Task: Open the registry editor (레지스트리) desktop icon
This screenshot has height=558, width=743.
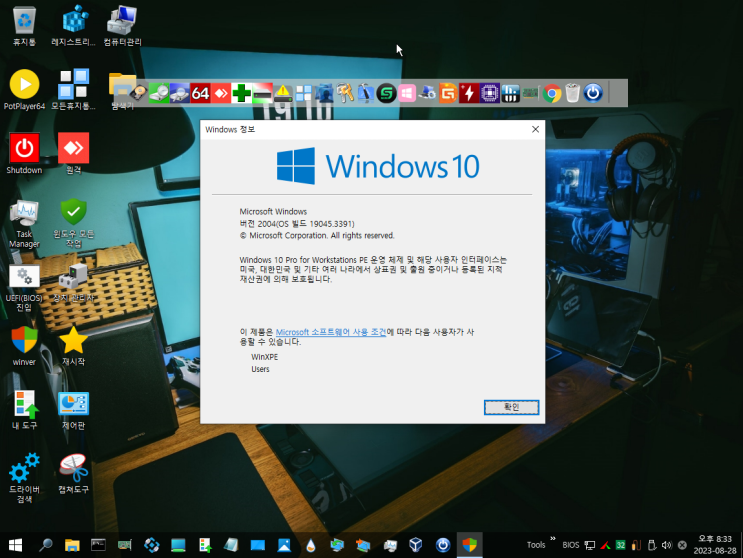Action: click(x=73, y=26)
